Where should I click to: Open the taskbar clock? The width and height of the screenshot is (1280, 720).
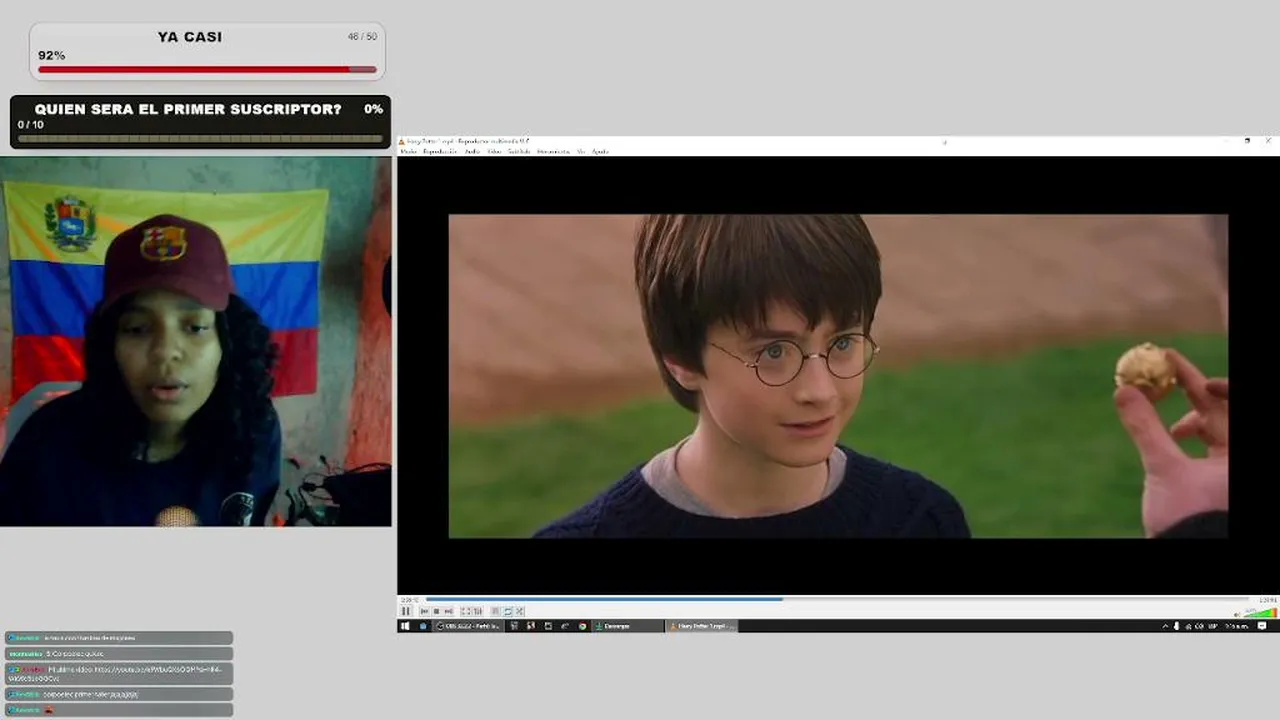(1236, 626)
